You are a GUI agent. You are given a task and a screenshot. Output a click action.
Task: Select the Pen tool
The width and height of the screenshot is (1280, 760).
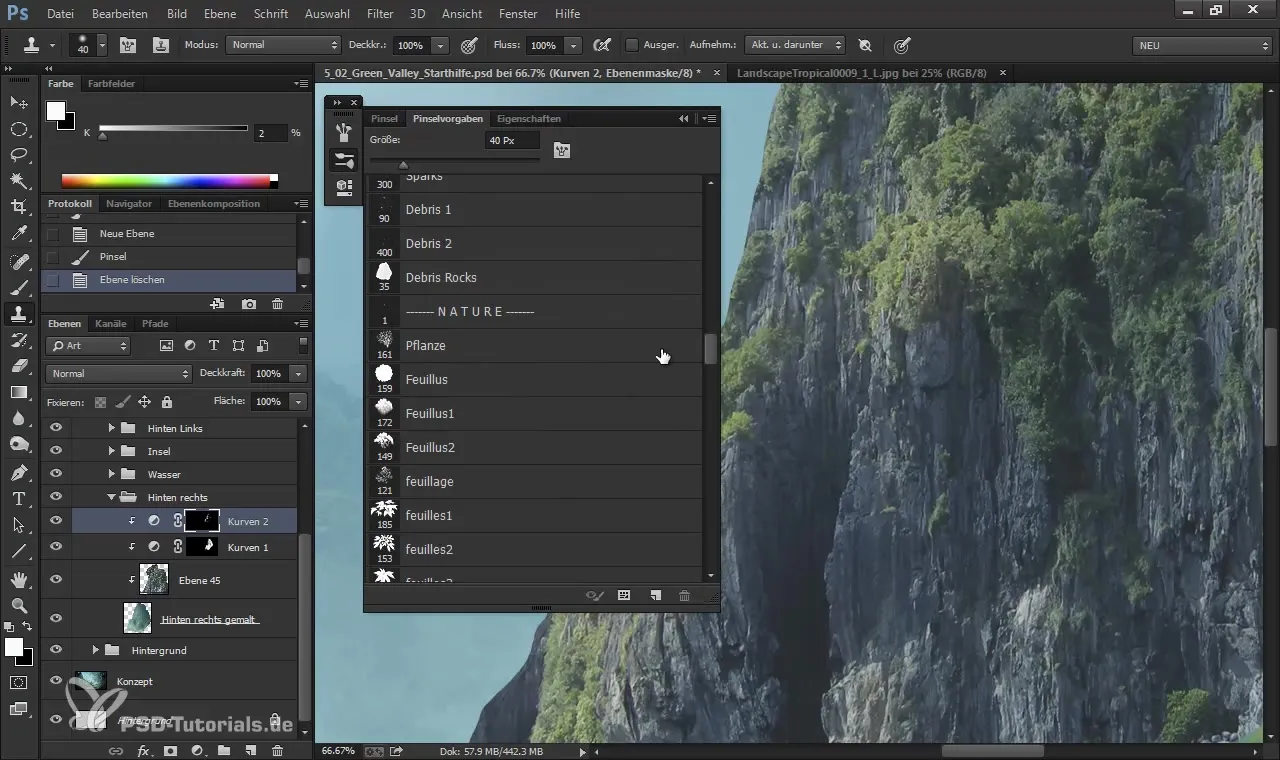tap(19, 472)
